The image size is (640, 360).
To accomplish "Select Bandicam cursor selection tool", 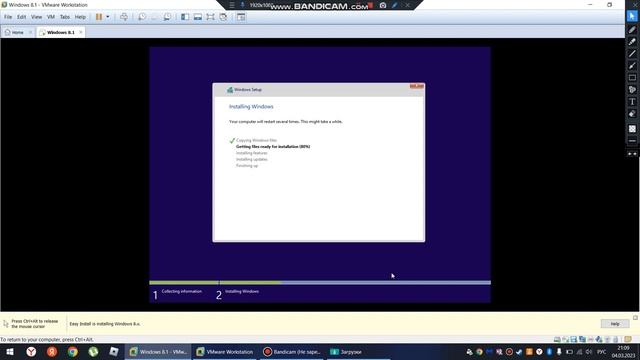I will click(x=632, y=16).
